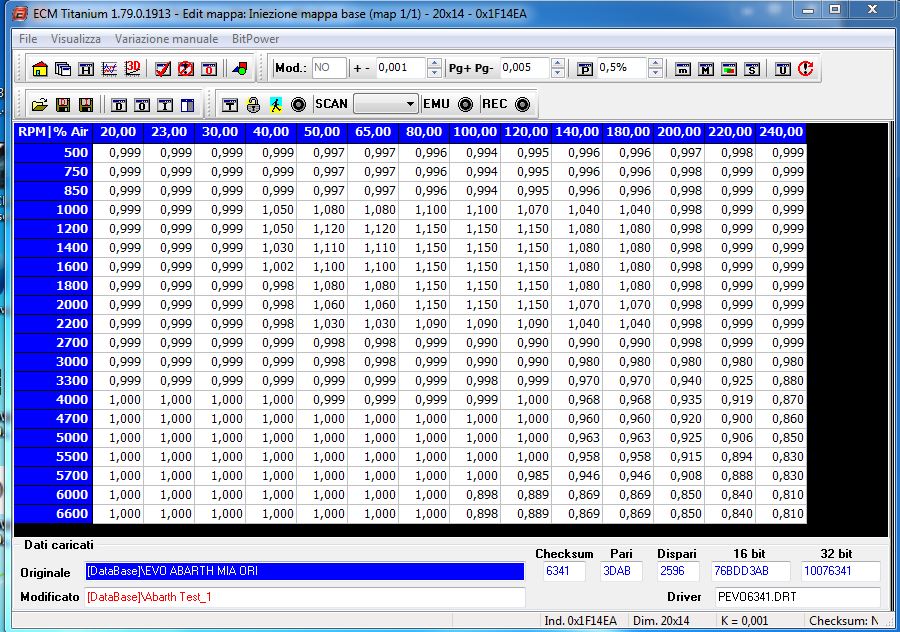This screenshot has height=632, width=900.
Task: Click the P percent window icon
Action: (x=585, y=69)
